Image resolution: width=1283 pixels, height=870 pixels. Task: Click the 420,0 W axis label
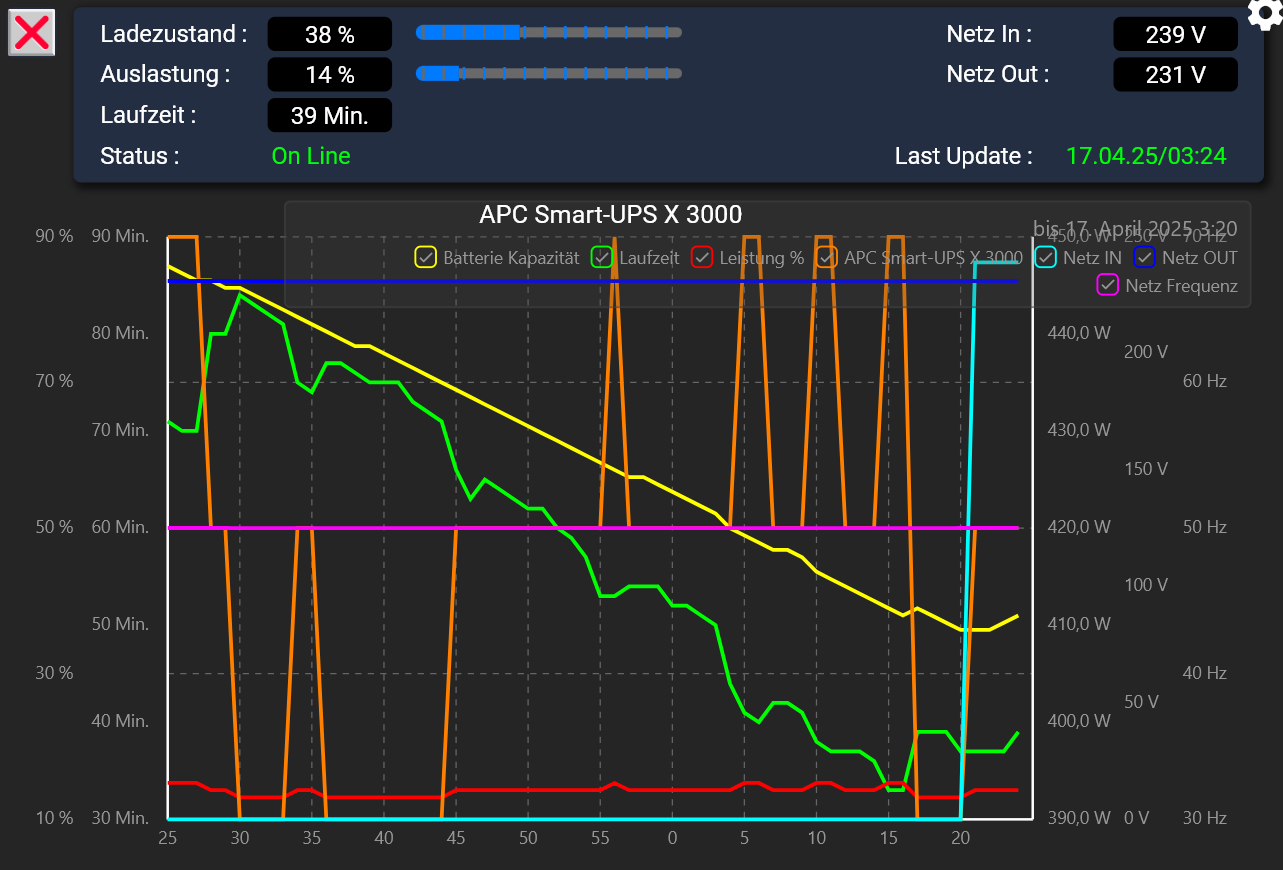1079,527
